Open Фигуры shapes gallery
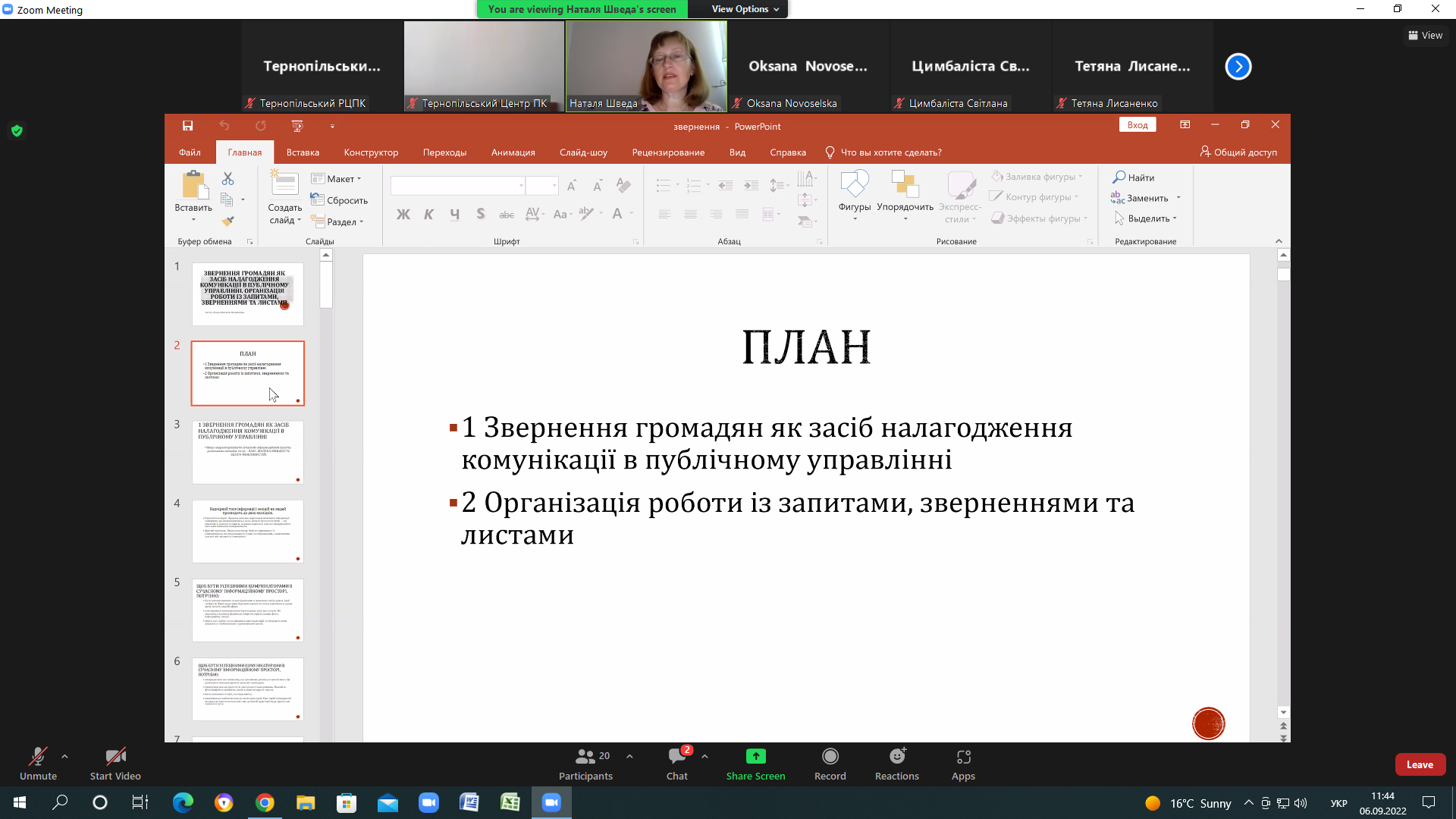The image size is (1456, 819). pyautogui.click(x=855, y=196)
